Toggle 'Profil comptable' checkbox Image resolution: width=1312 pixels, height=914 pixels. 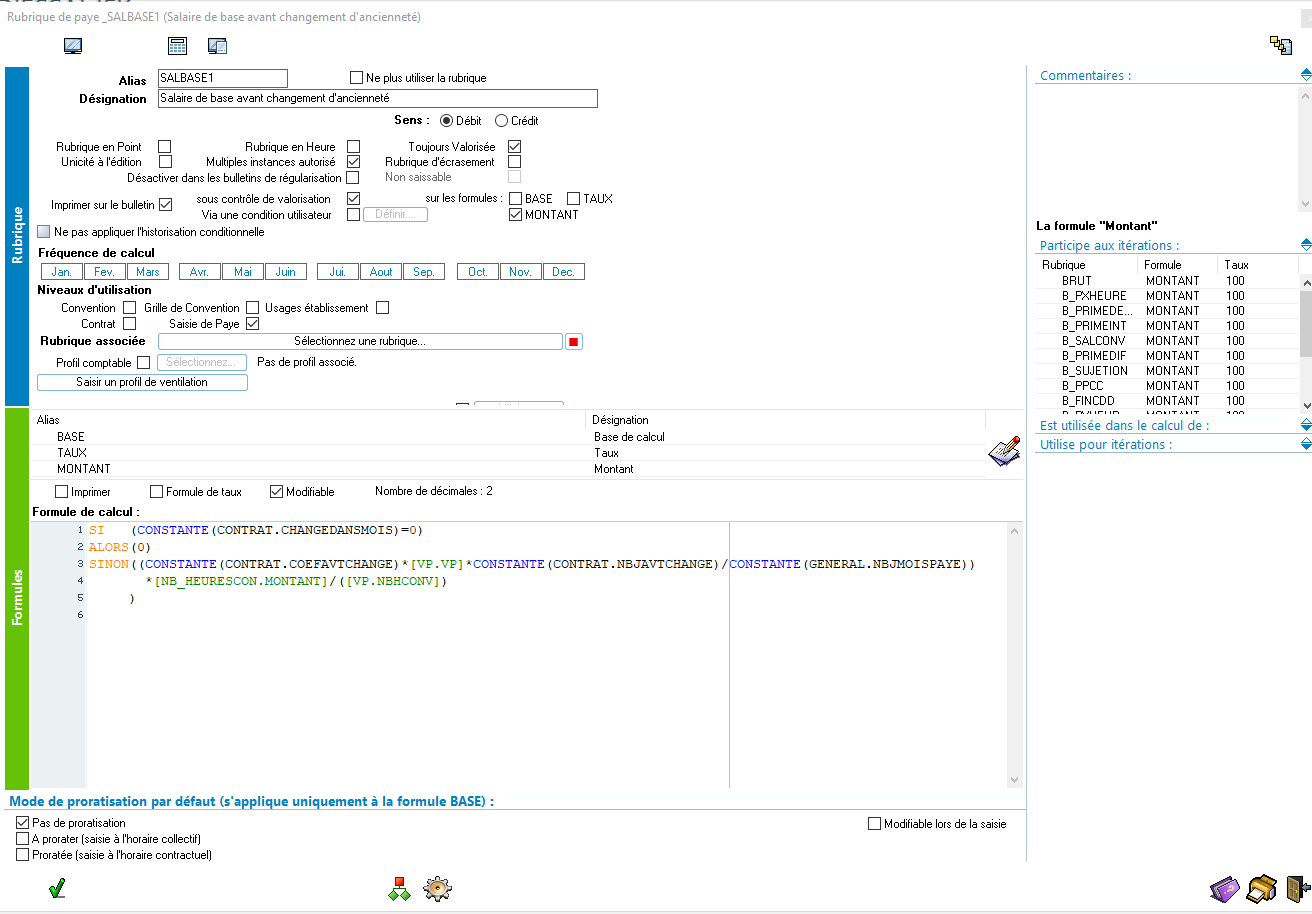[x=143, y=363]
